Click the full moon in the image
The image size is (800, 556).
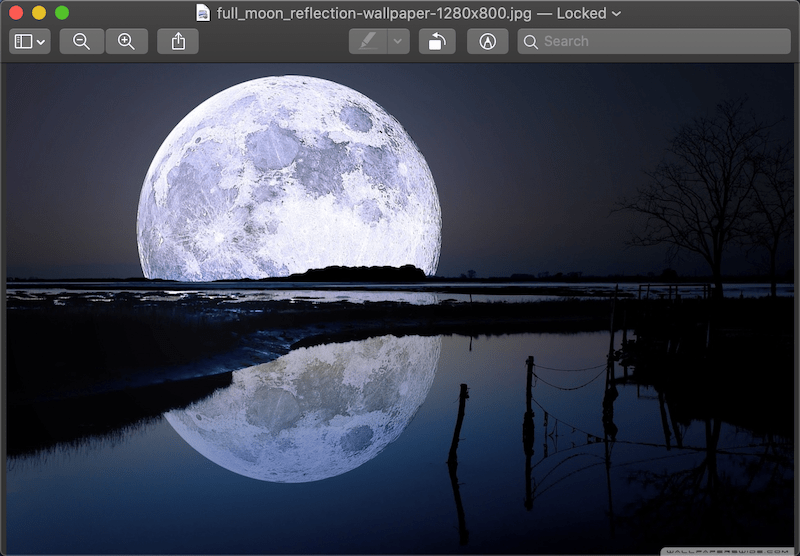288,177
